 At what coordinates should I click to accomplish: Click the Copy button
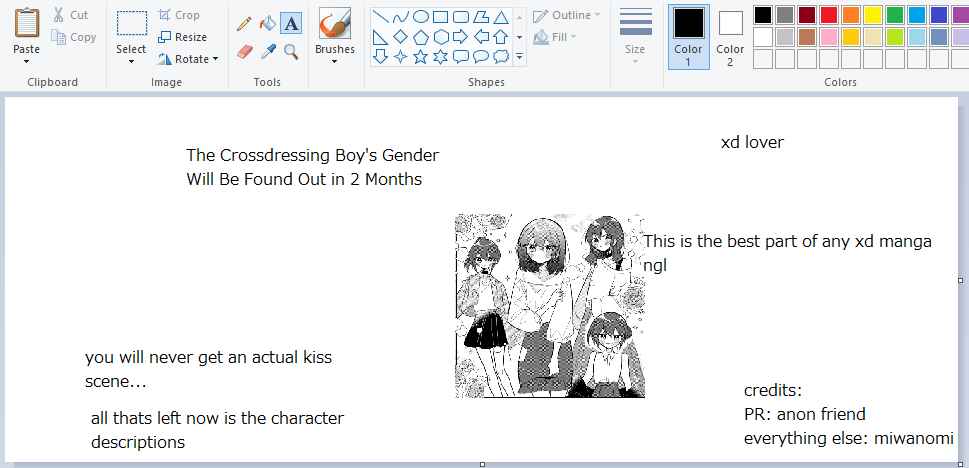click(x=74, y=37)
